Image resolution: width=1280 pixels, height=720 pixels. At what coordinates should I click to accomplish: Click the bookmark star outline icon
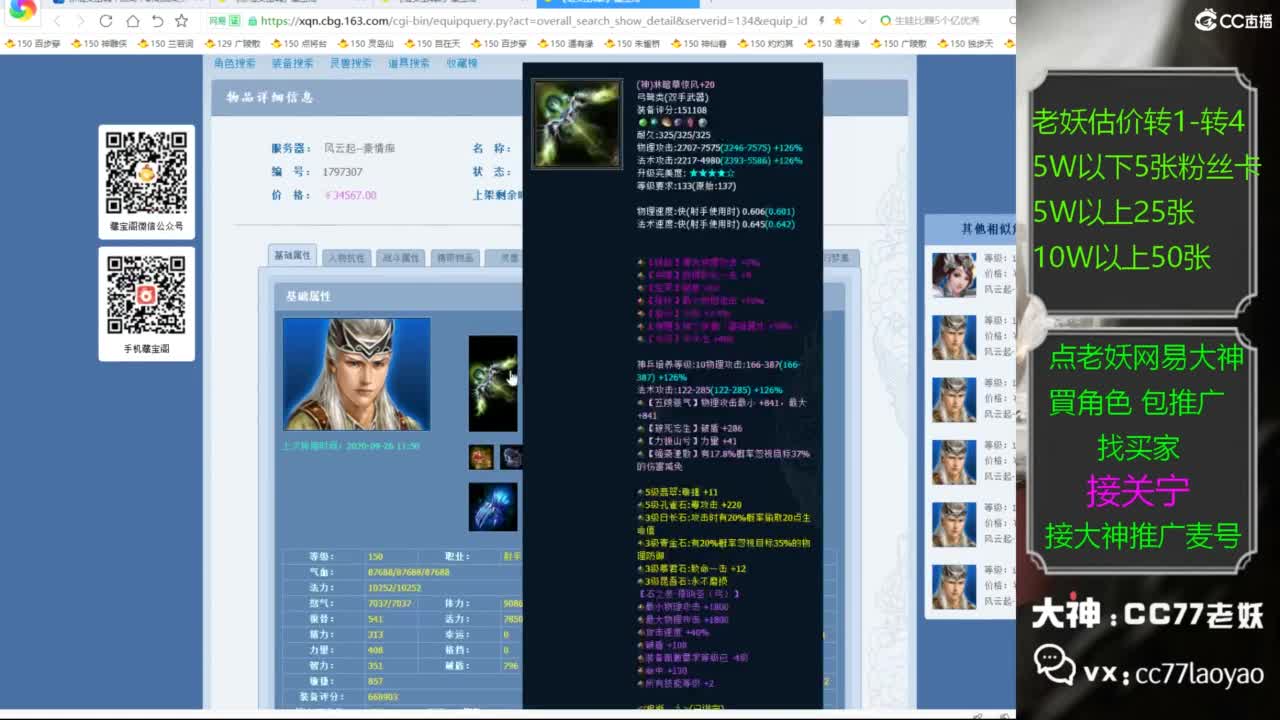[181, 21]
